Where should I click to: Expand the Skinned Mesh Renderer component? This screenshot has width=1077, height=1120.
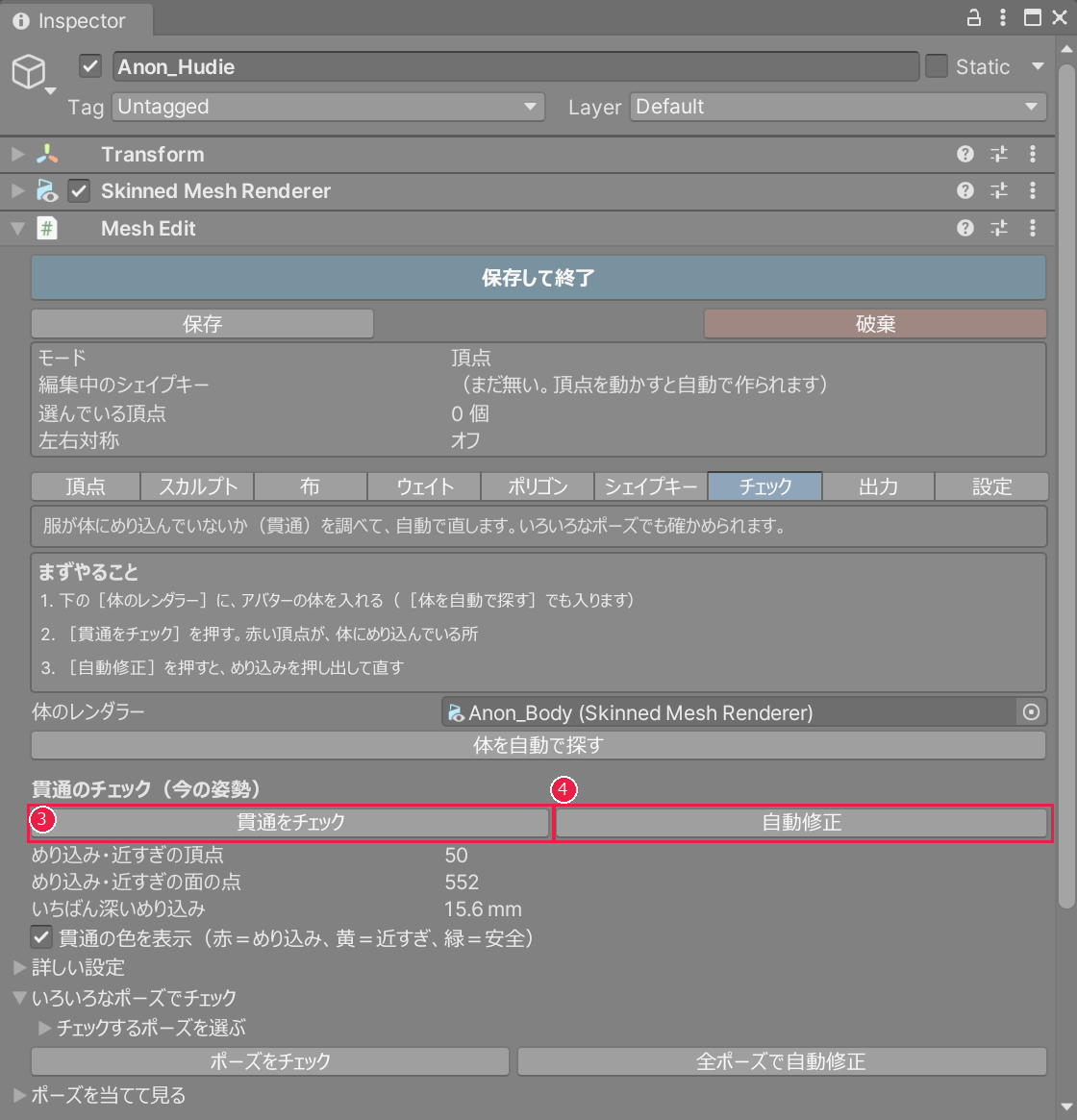coord(18,190)
